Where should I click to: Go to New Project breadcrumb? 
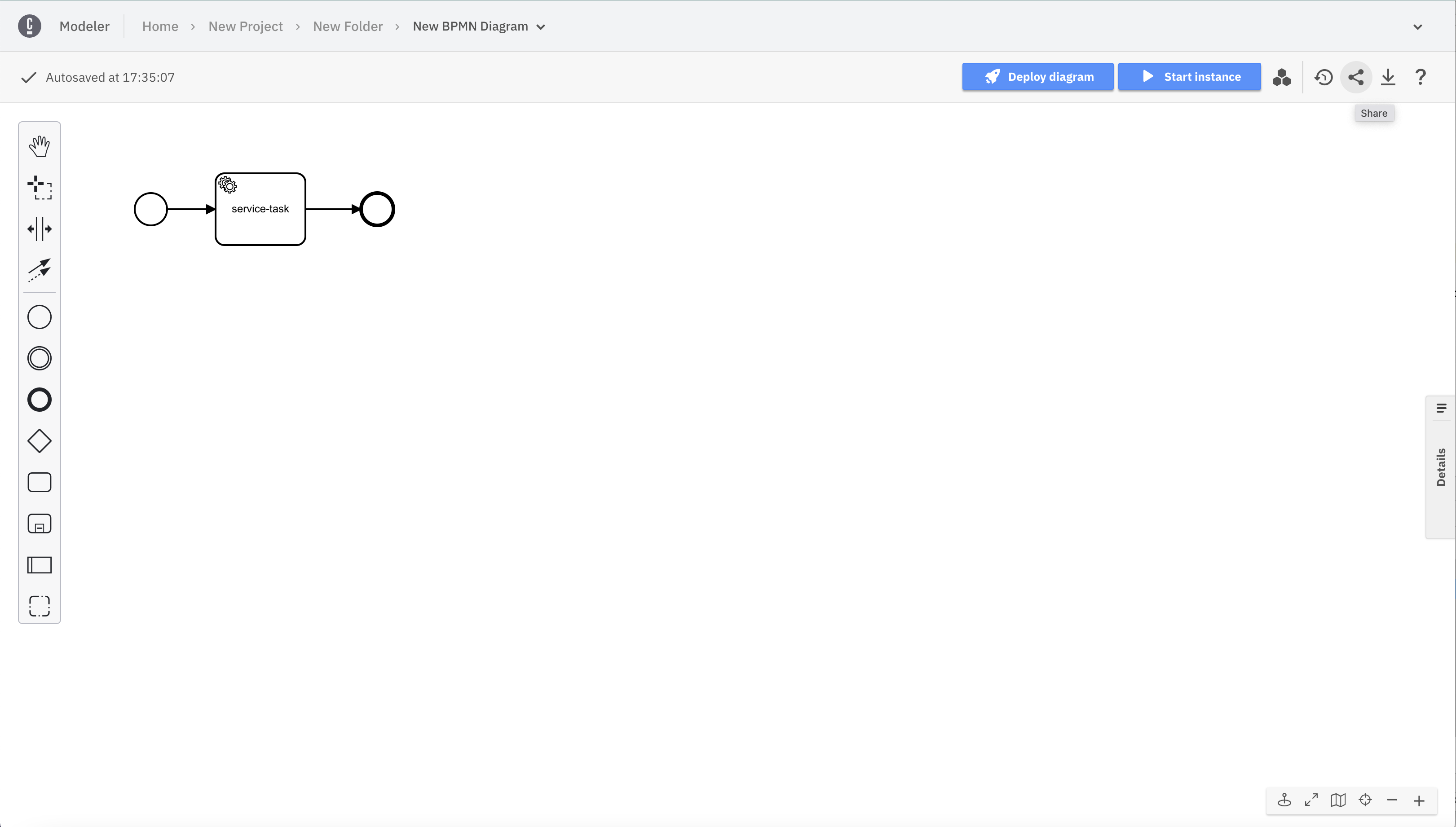pos(245,26)
